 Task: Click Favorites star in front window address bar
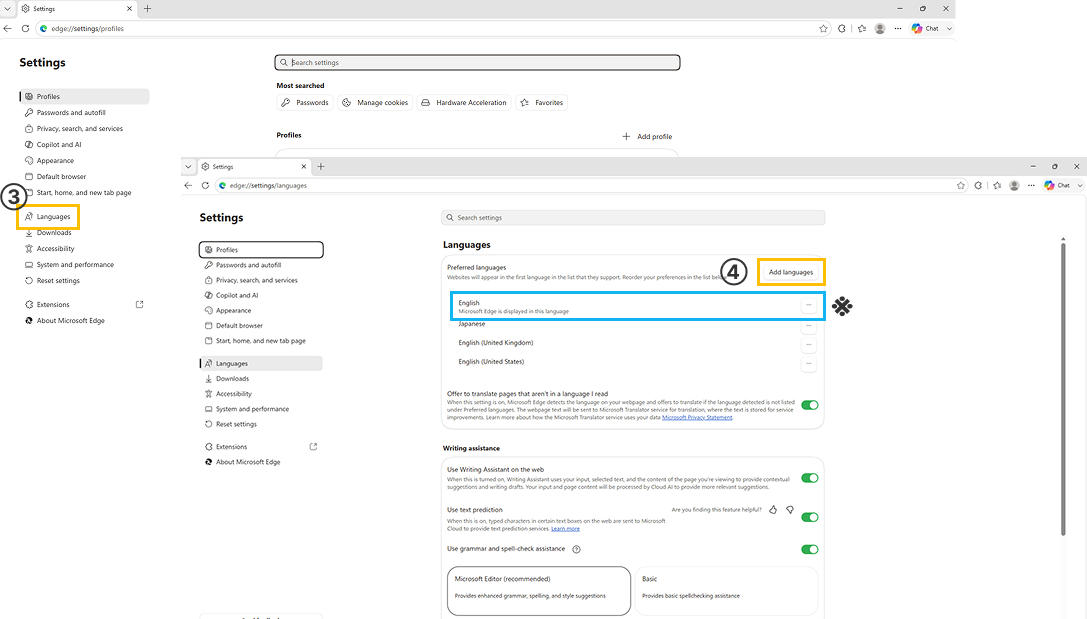(x=961, y=185)
